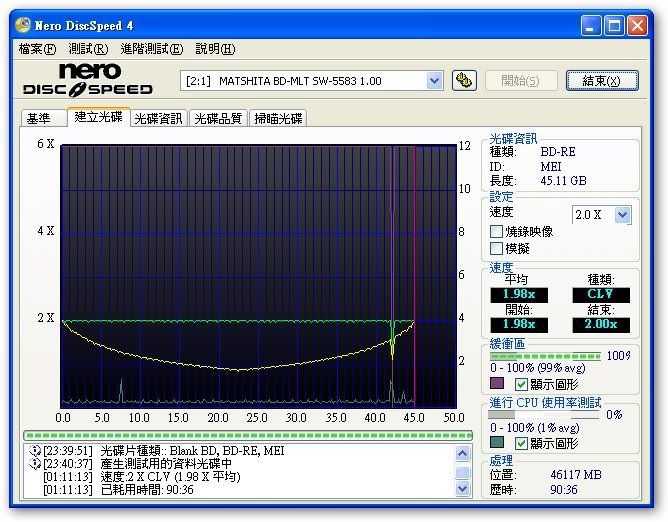Select log line 速度:2 X CLV
The image size is (668, 522).
pos(170,476)
